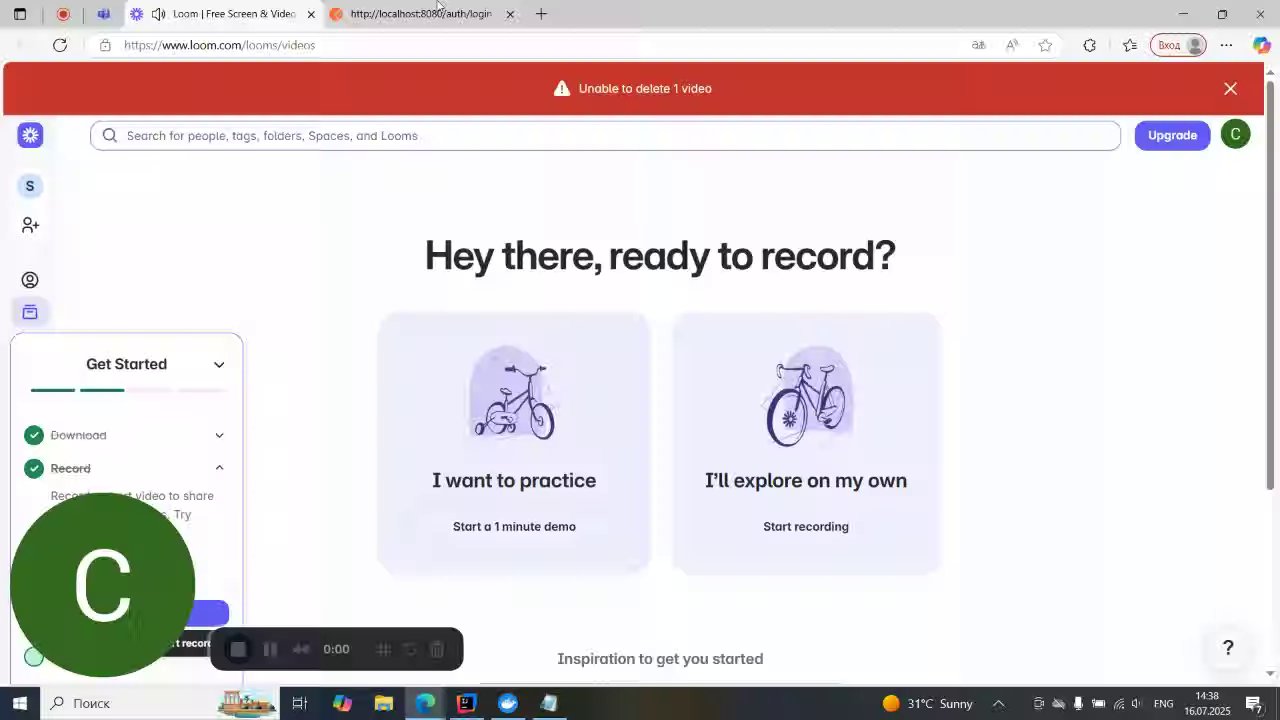Screen dimensions: 1280x720
Task: Open the favorites list icon
Action: click(x=1130, y=45)
